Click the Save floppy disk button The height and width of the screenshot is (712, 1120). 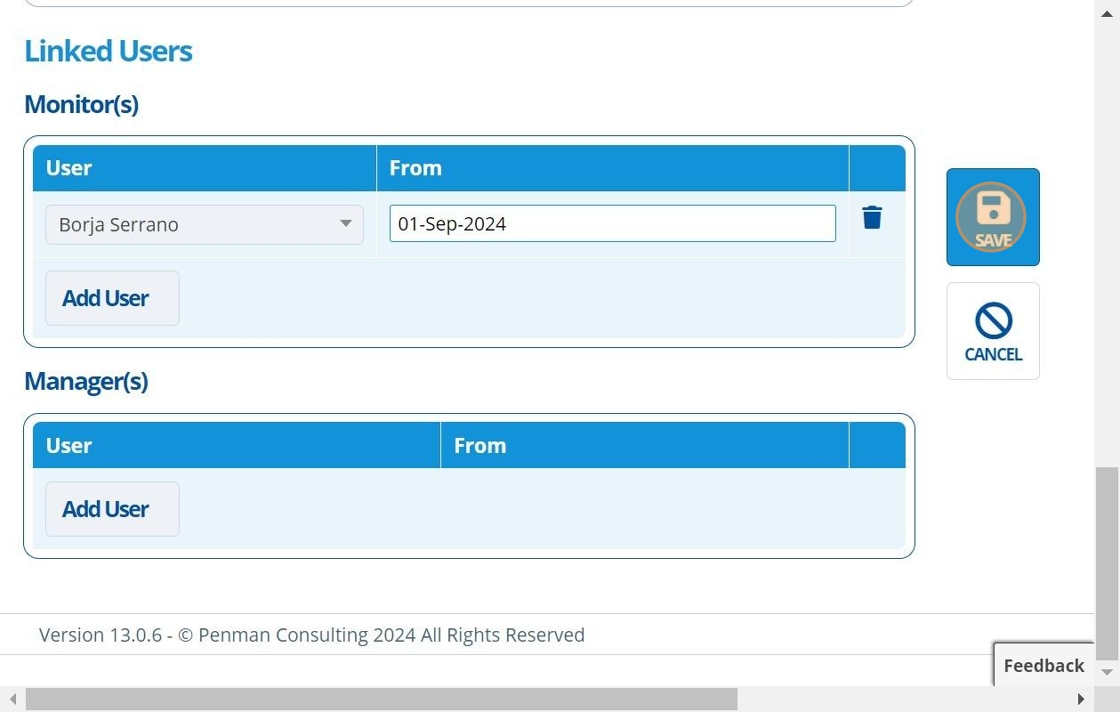[992, 217]
